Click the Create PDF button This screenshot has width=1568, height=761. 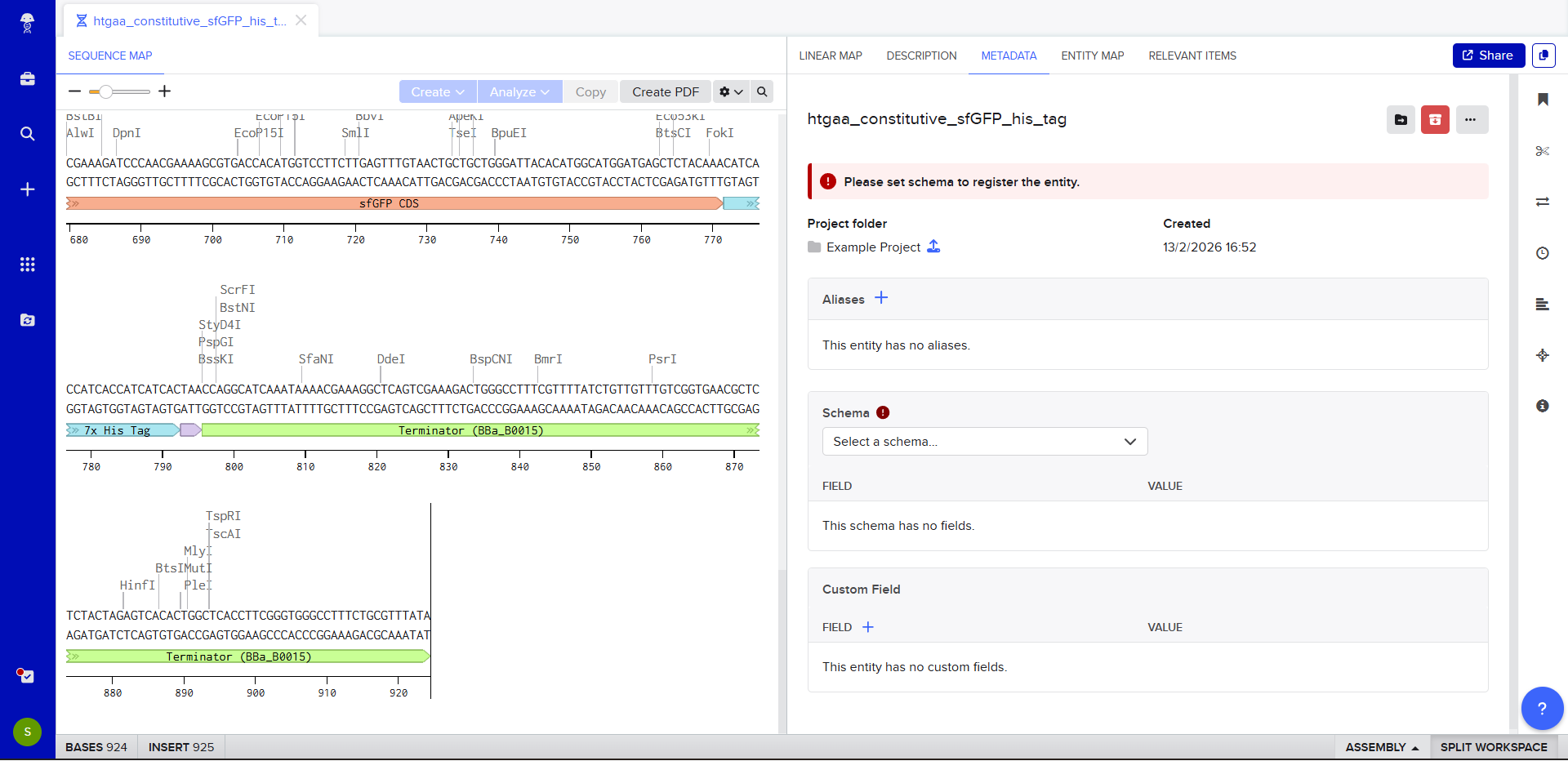[665, 91]
